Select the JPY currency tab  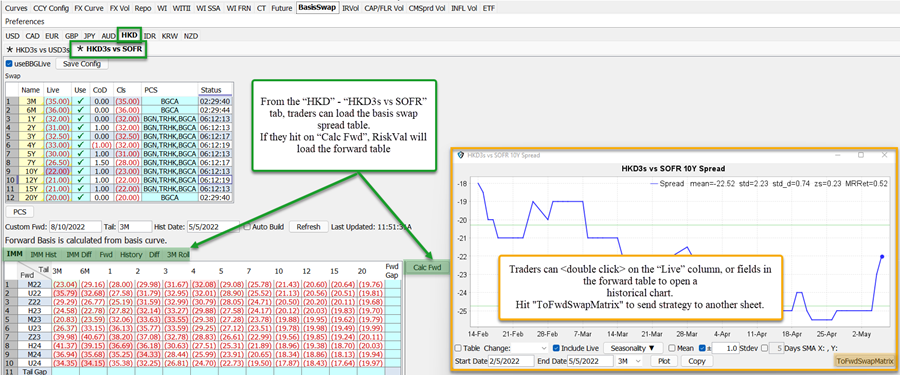pos(90,36)
